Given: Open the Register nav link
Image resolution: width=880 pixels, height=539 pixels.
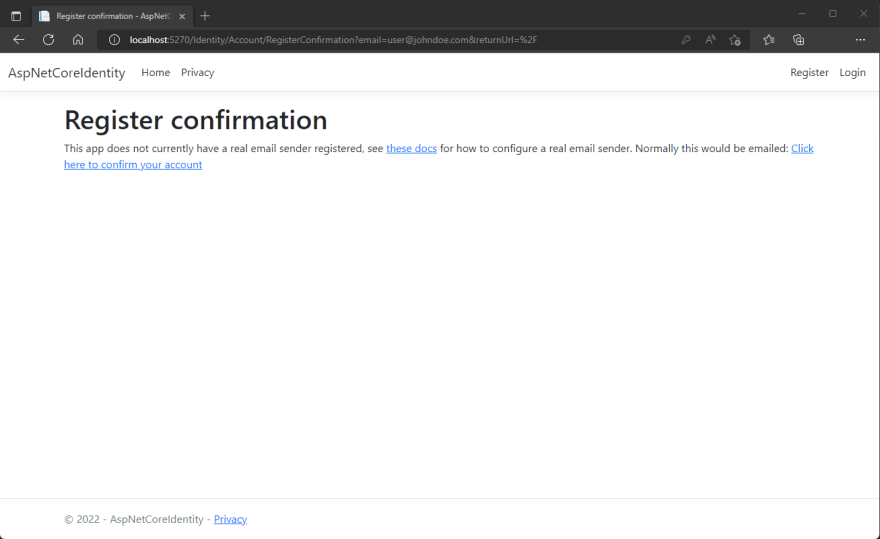Looking at the screenshot, I should point(809,72).
